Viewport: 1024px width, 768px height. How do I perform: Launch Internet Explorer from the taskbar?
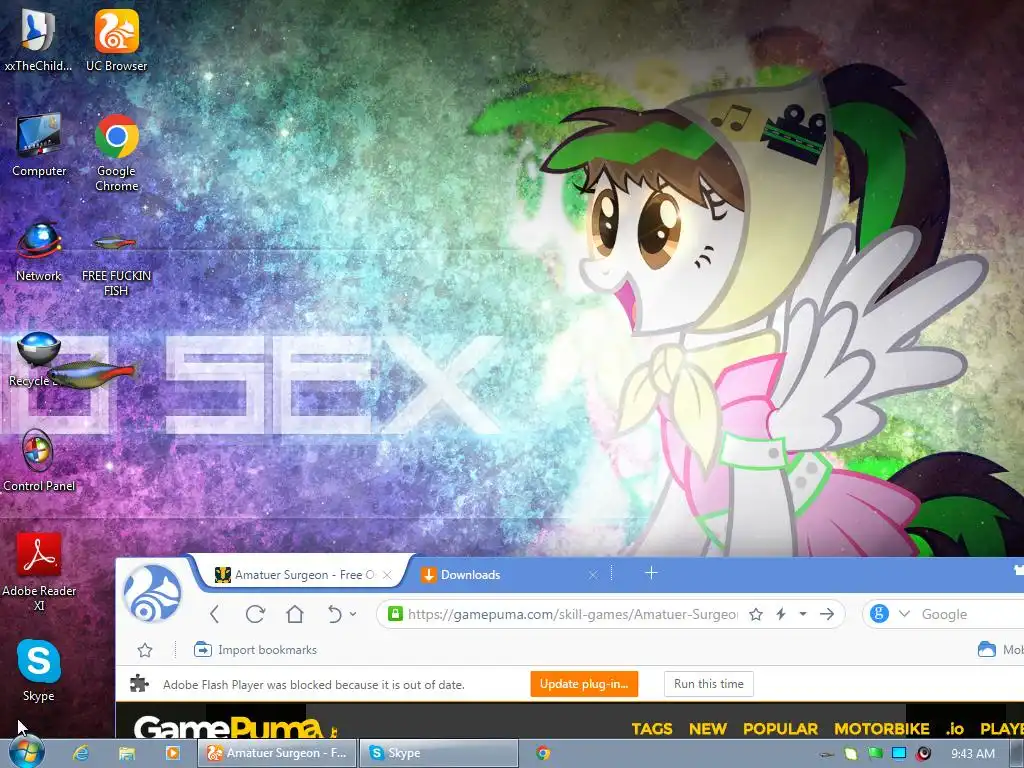click(x=81, y=753)
